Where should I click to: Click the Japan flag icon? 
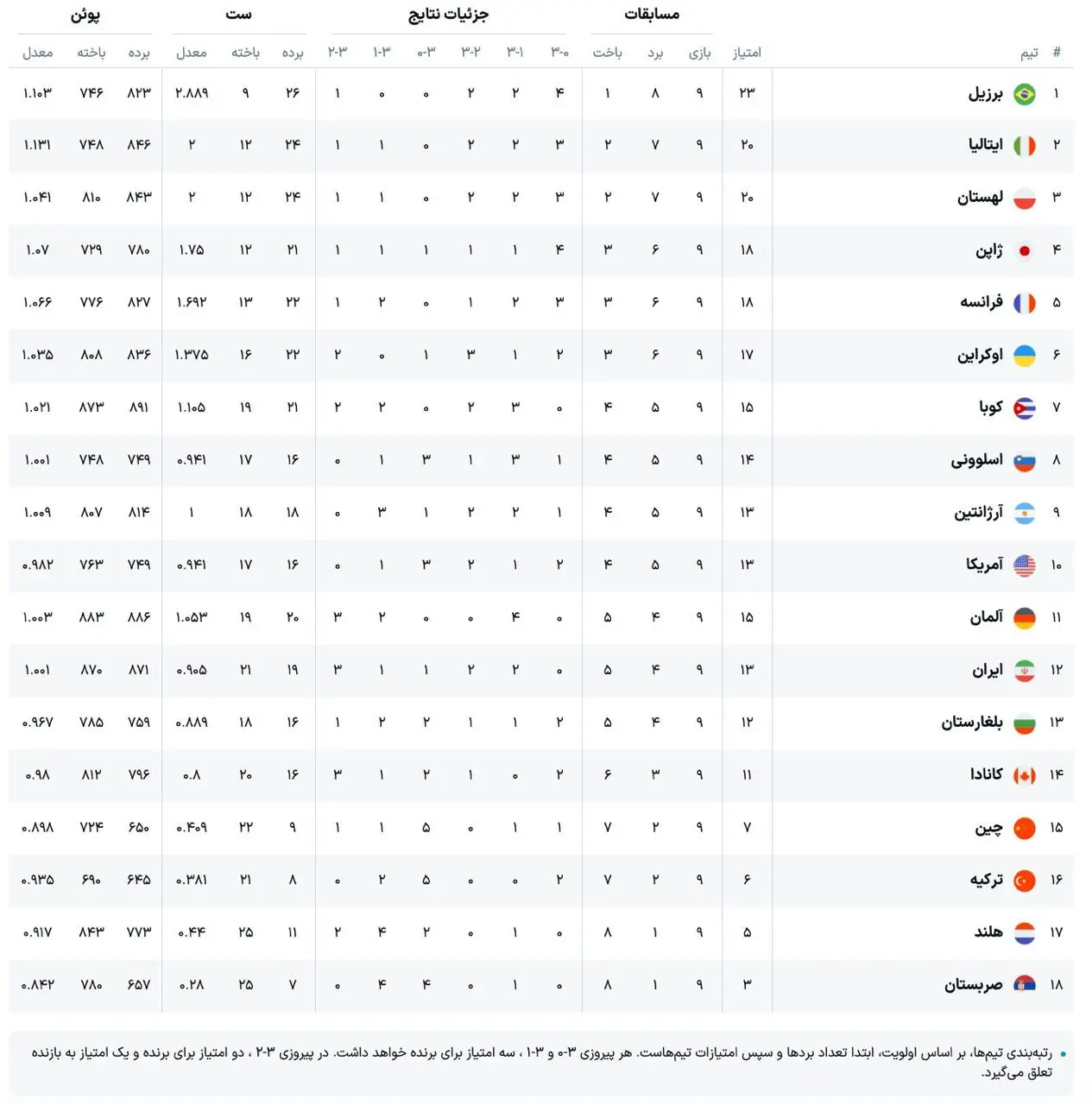pyautogui.click(x=1024, y=251)
